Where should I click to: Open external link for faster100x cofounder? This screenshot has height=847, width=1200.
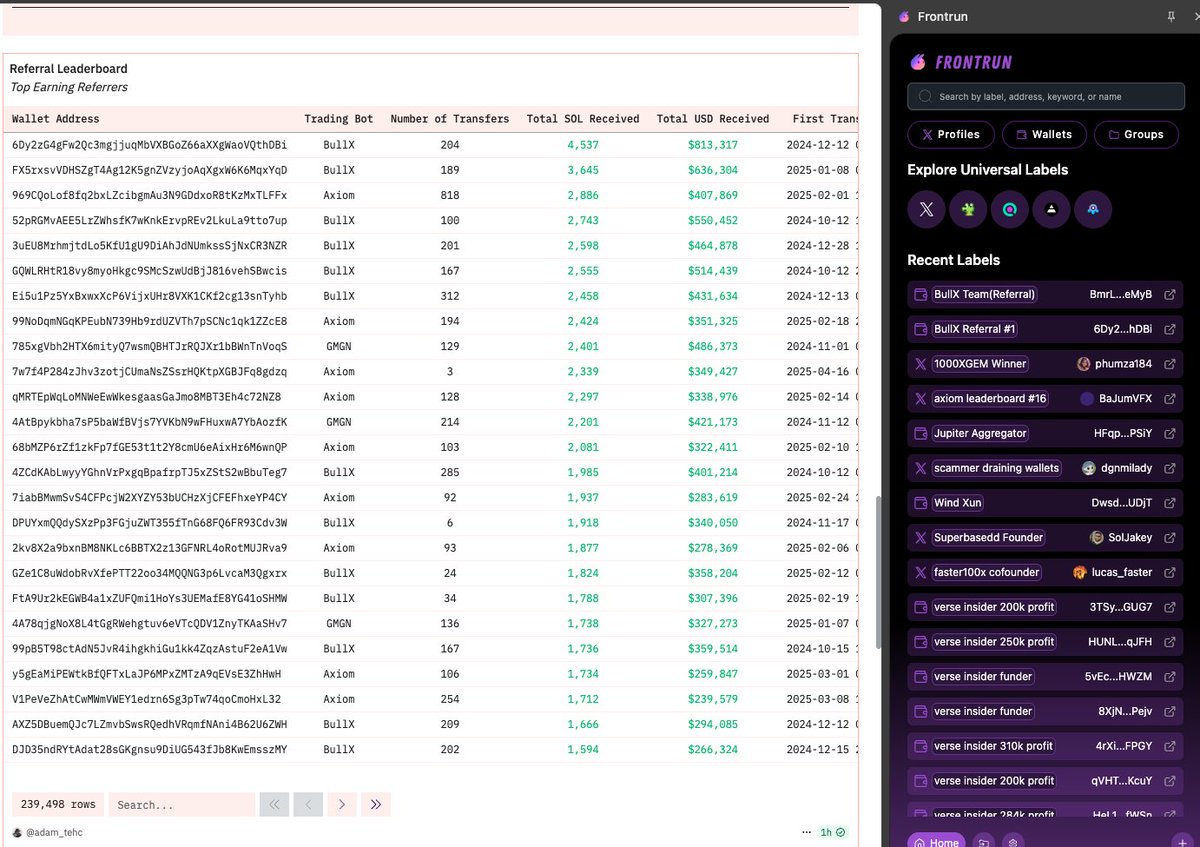(x=1169, y=573)
